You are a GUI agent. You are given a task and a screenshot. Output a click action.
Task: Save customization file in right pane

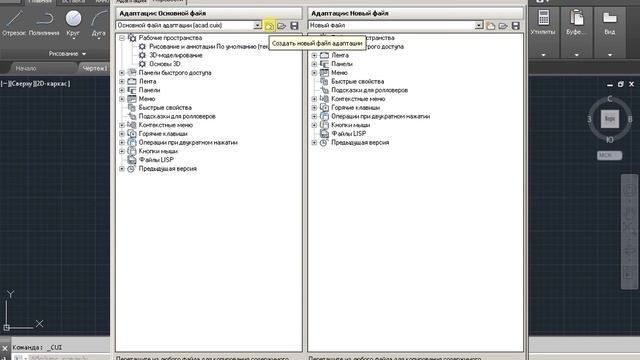tap(516, 26)
